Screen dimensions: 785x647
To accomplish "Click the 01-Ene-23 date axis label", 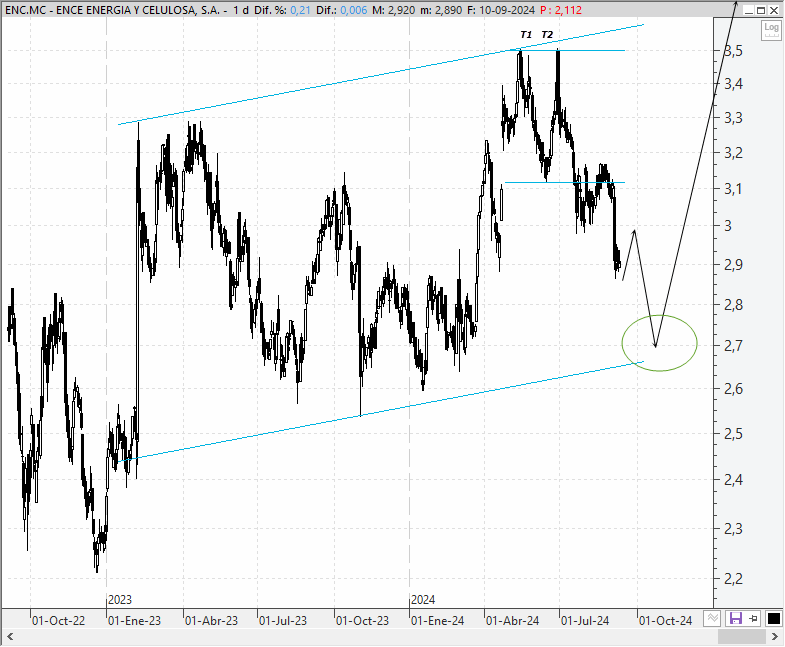I will point(135,621).
